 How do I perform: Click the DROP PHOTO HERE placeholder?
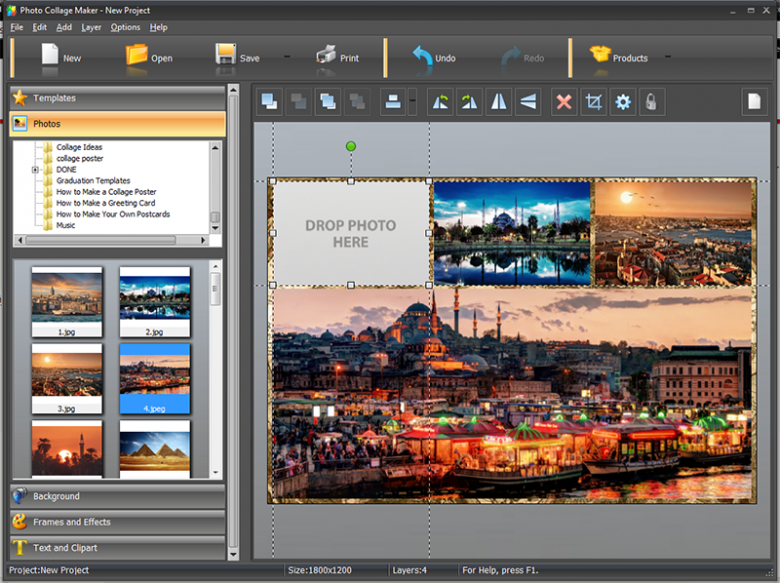coord(351,233)
